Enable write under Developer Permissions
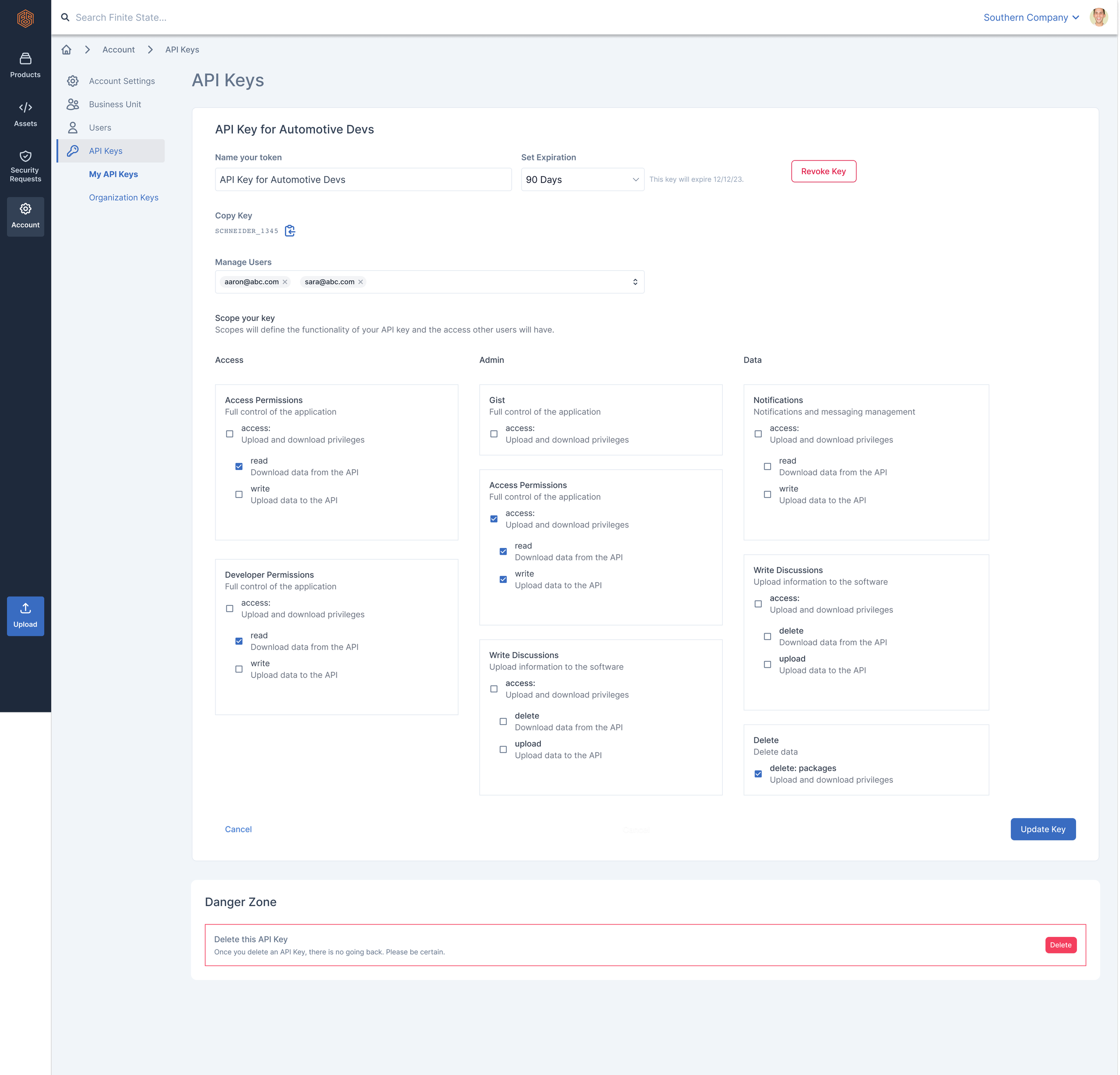 pyautogui.click(x=239, y=669)
